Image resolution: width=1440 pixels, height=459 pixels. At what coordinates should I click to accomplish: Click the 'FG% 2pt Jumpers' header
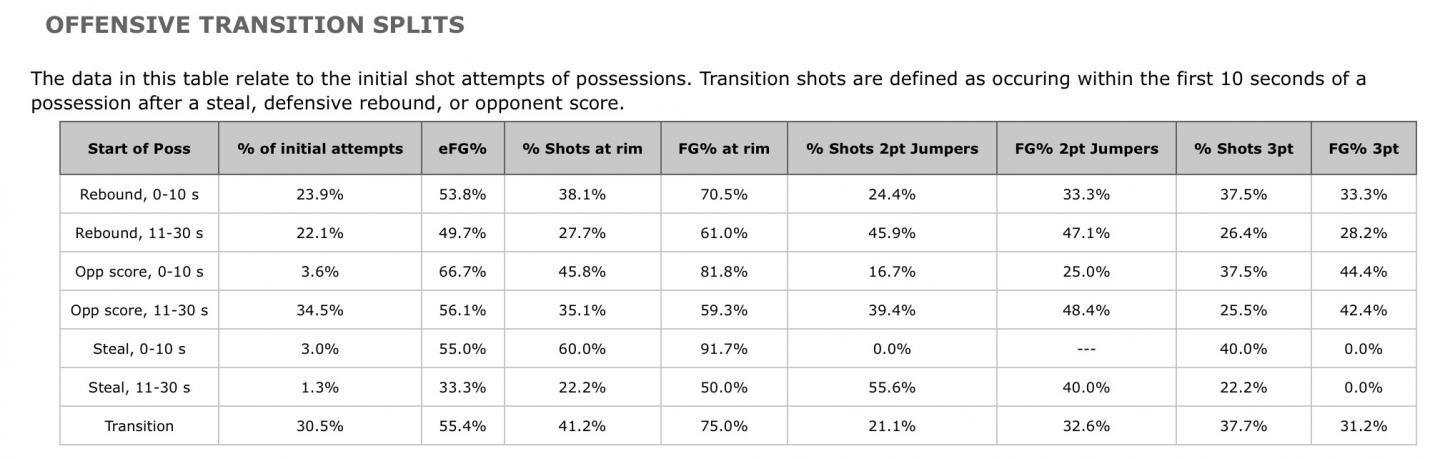[x=1086, y=149]
